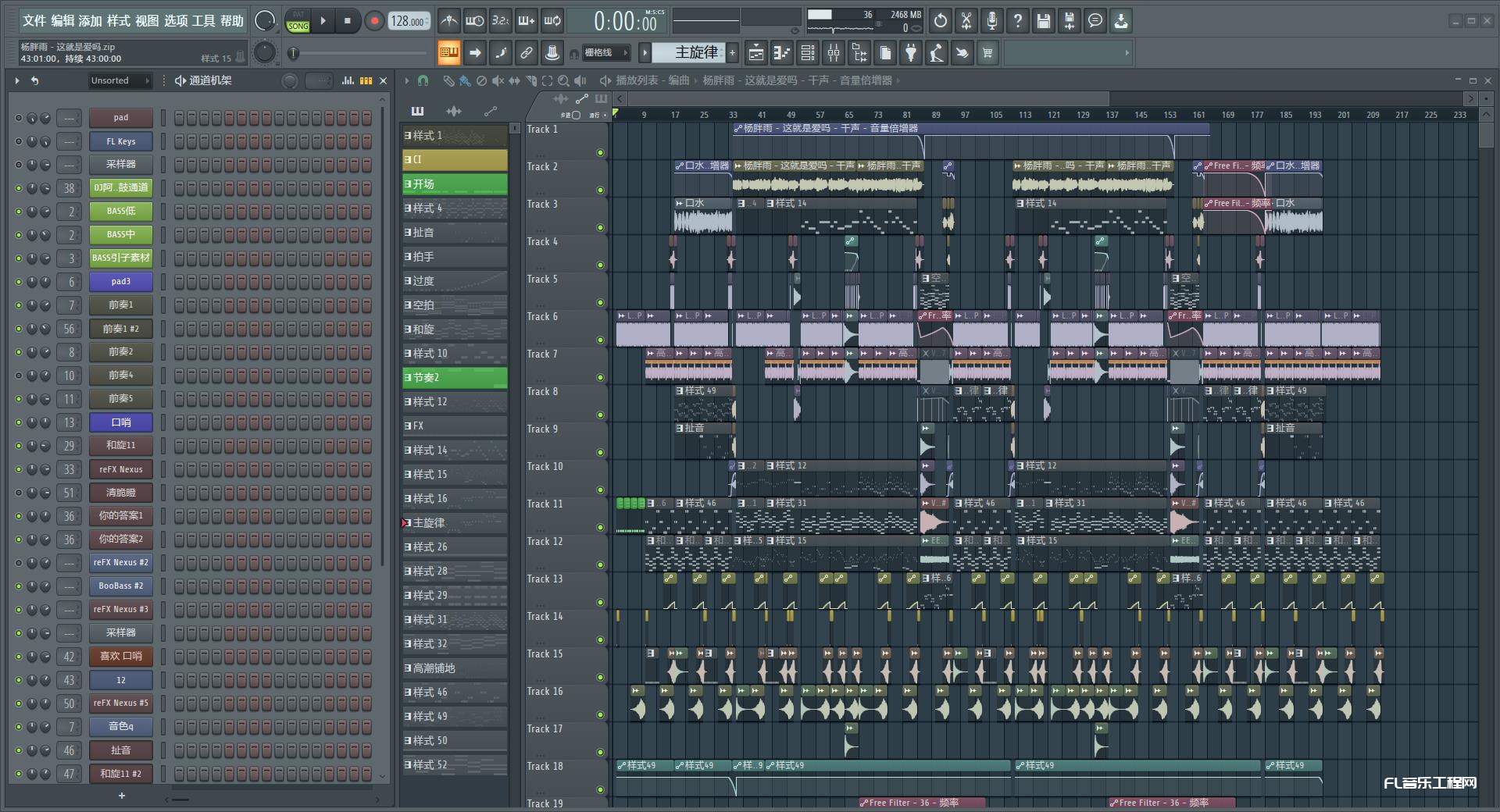Click the record button
The width and height of the screenshot is (1500, 812).
coord(374,21)
